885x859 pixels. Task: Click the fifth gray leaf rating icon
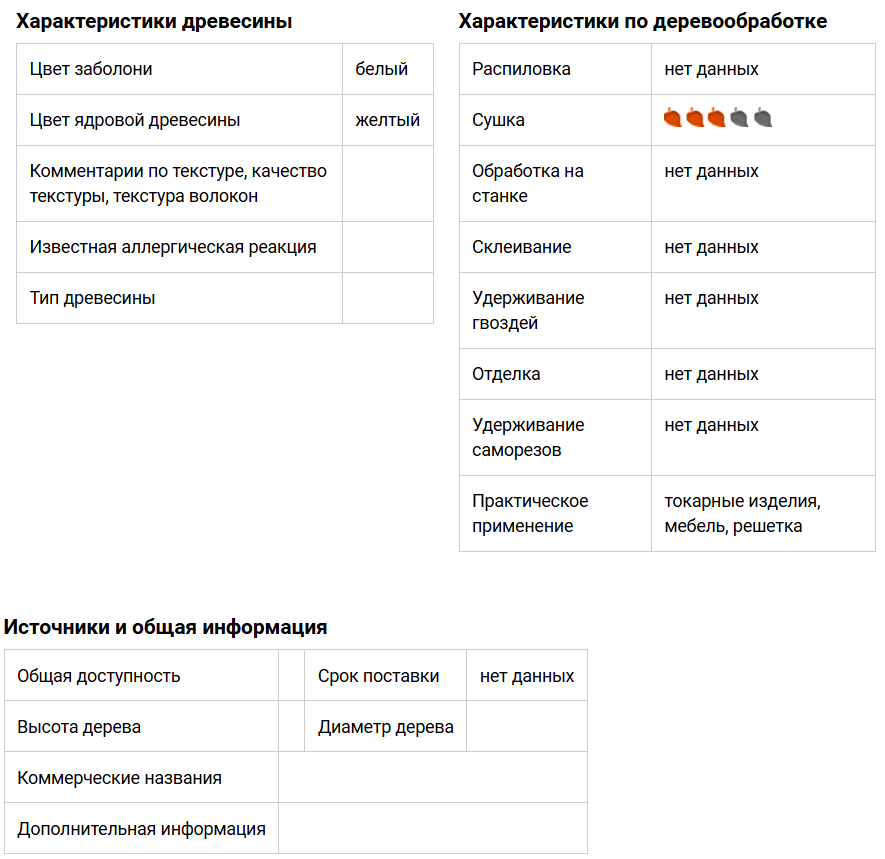tap(762, 119)
